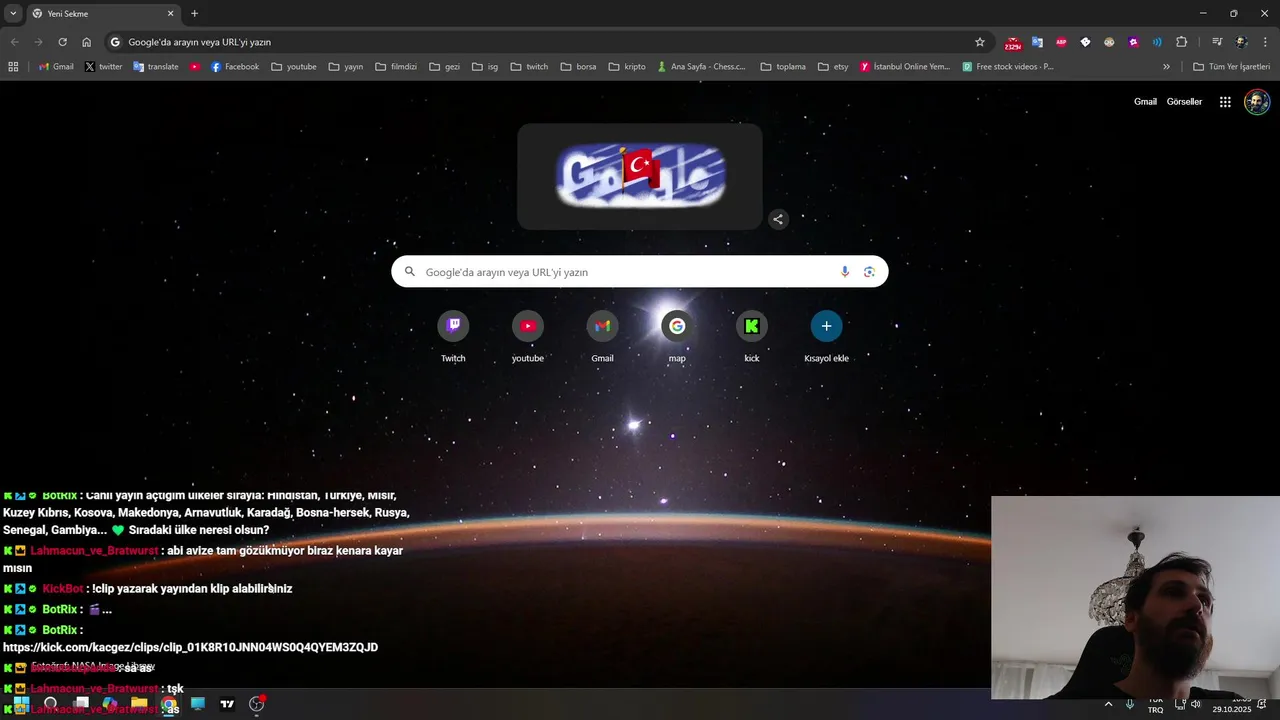1280x720 pixels.
Task: Open the Ana Sayfa - Chess.com bookmark
Action: [x=701, y=67]
